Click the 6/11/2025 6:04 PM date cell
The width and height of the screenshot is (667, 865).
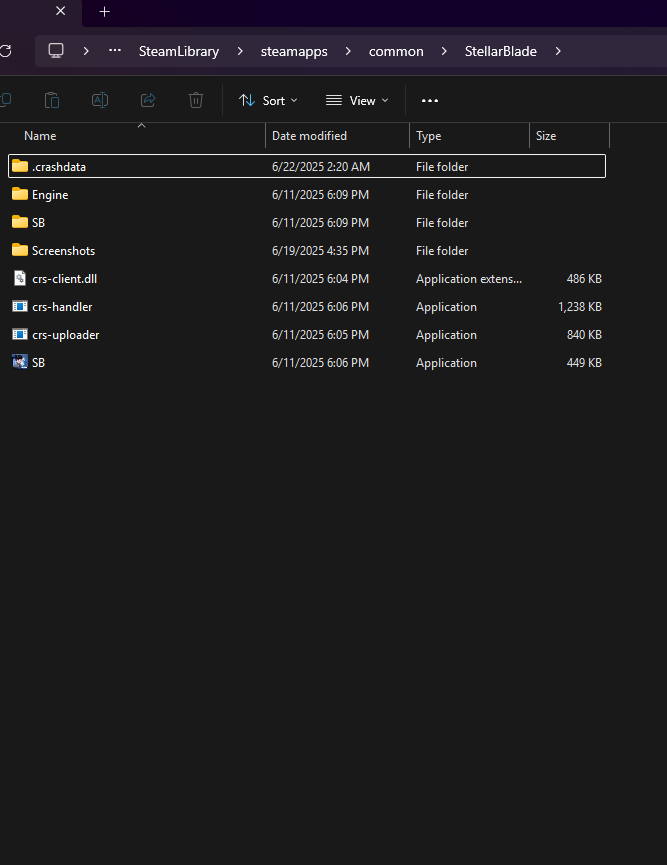321,279
